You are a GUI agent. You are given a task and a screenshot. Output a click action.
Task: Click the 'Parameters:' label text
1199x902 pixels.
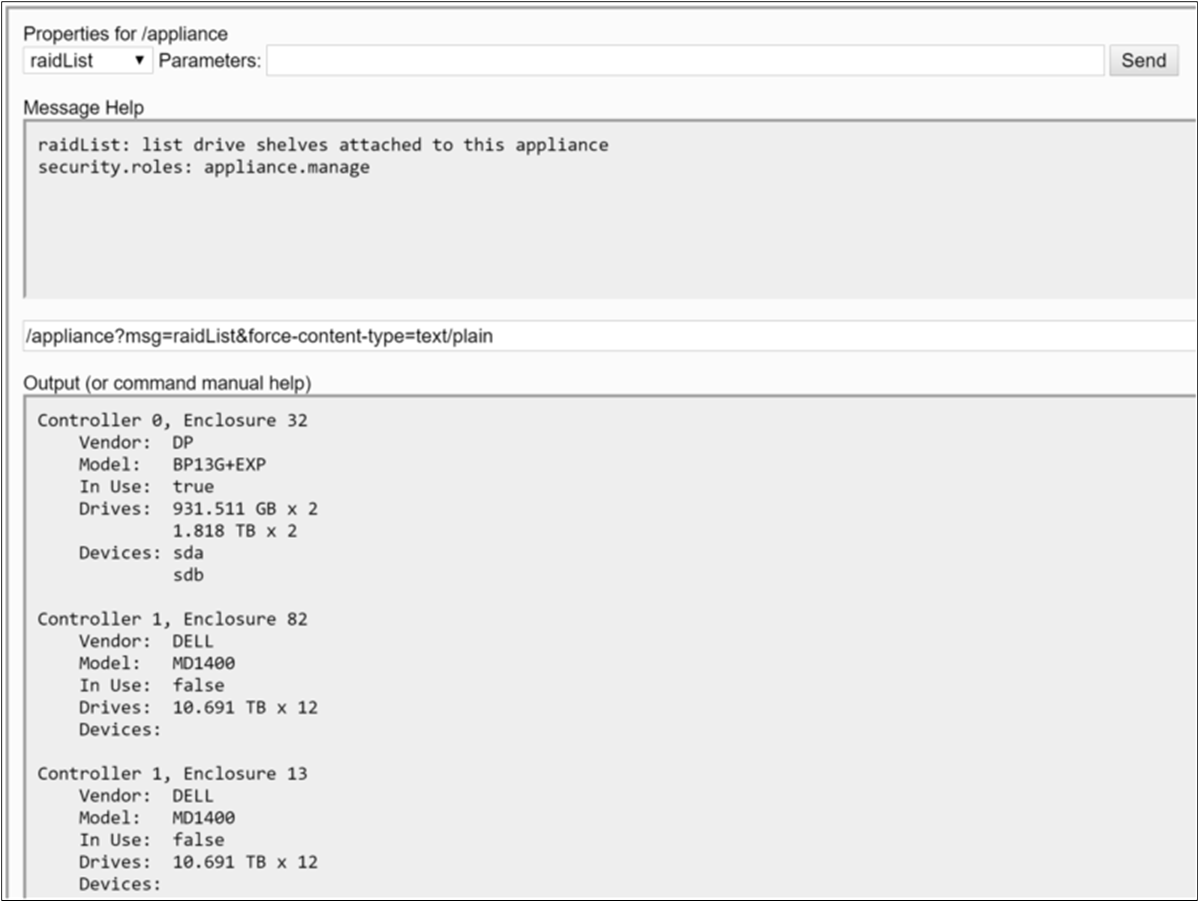pyautogui.click(x=209, y=61)
